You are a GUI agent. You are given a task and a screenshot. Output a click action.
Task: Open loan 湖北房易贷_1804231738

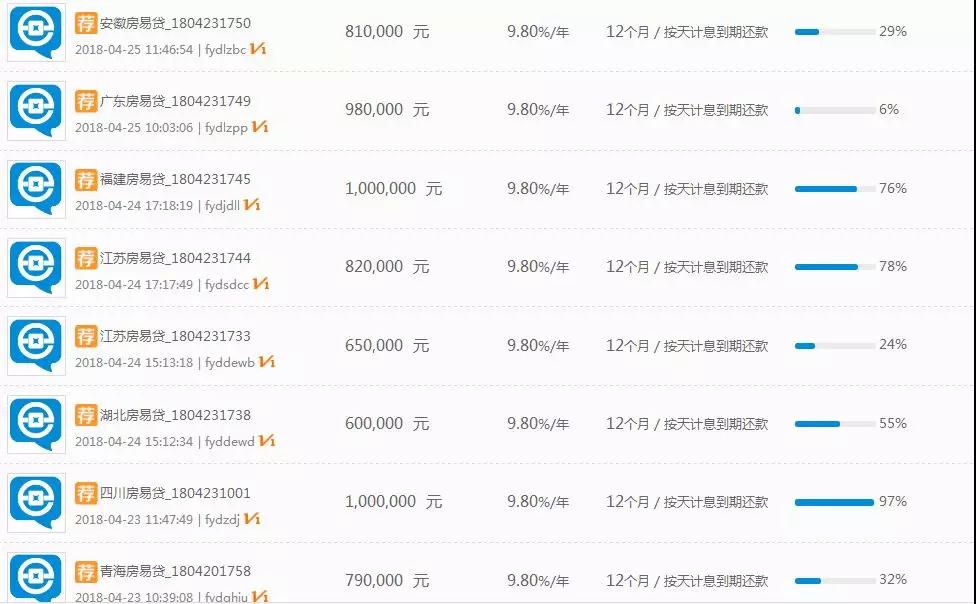pyautogui.click(x=175, y=415)
